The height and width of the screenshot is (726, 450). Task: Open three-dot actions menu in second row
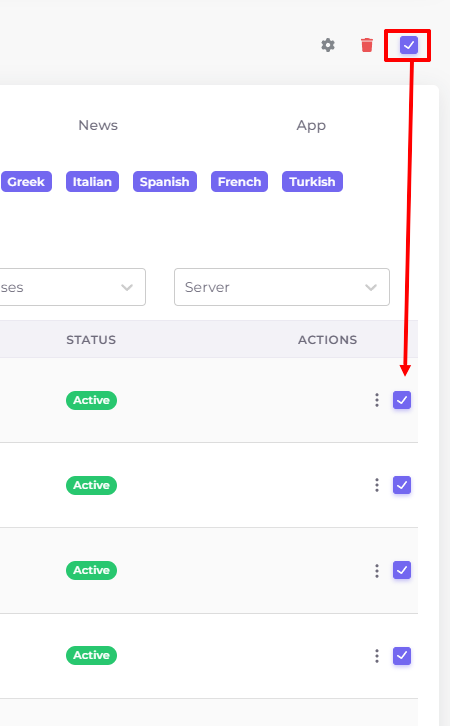pos(377,485)
